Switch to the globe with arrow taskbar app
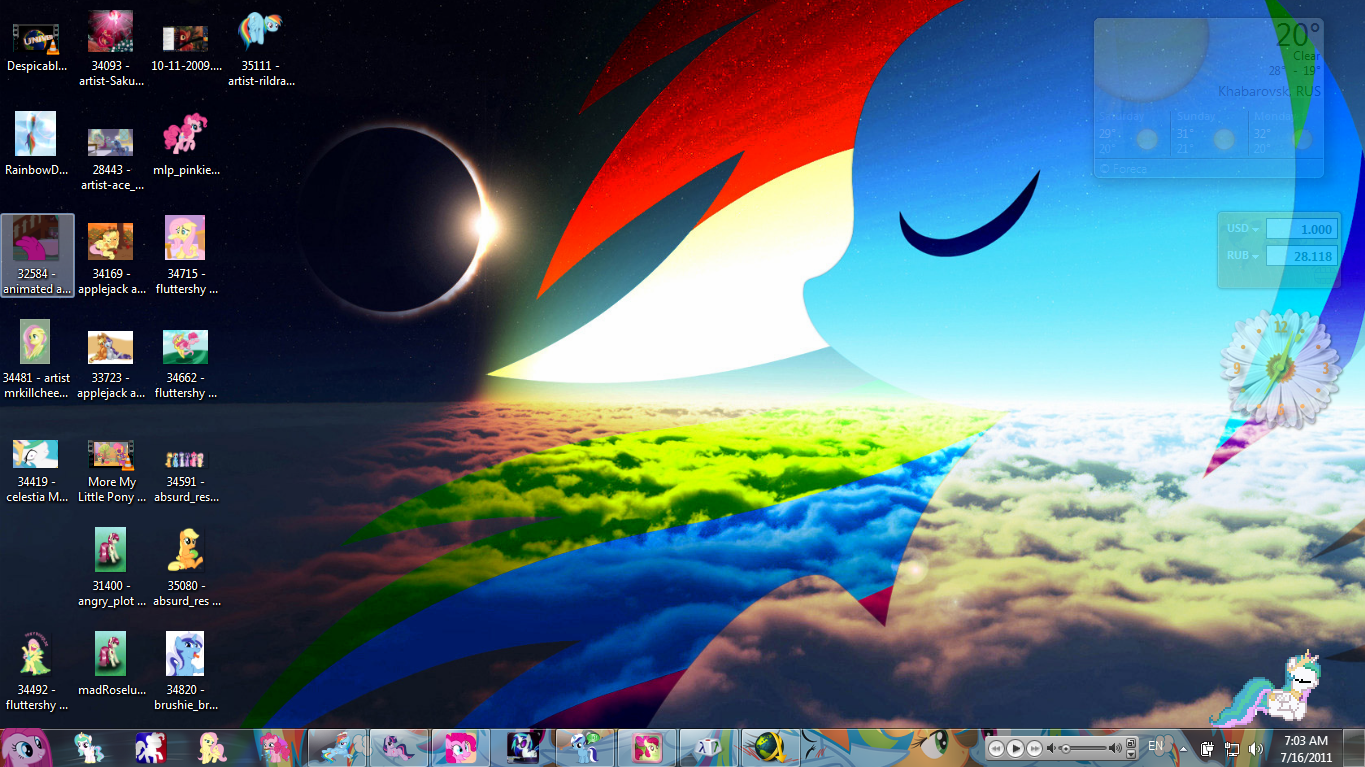This screenshot has height=767, width=1365. coord(771,747)
